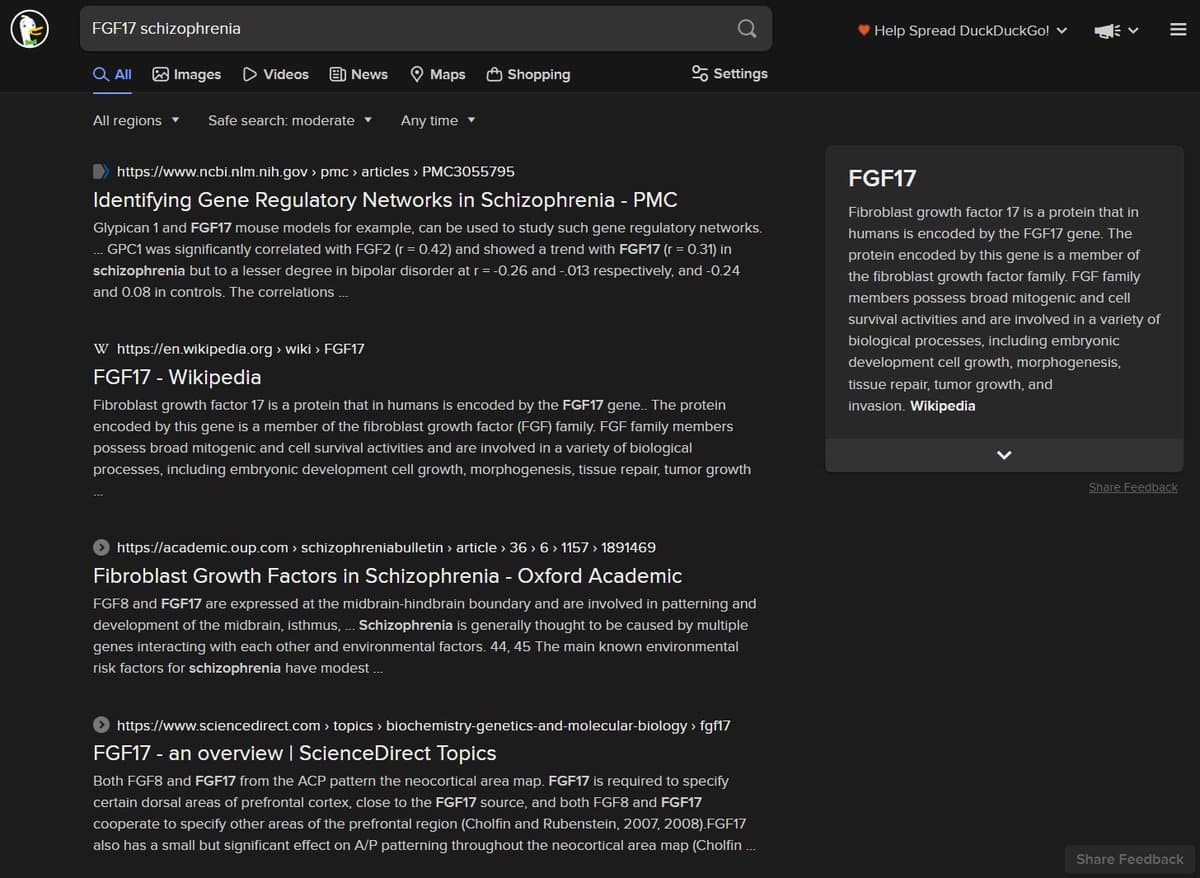Viewport: 1200px width, 878px height.
Task: Open the Settings menu
Action: (x=729, y=73)
